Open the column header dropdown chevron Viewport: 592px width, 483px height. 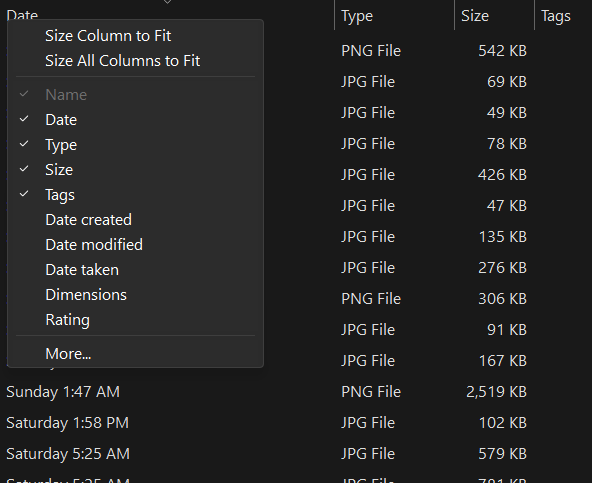[x=167, y=2]
